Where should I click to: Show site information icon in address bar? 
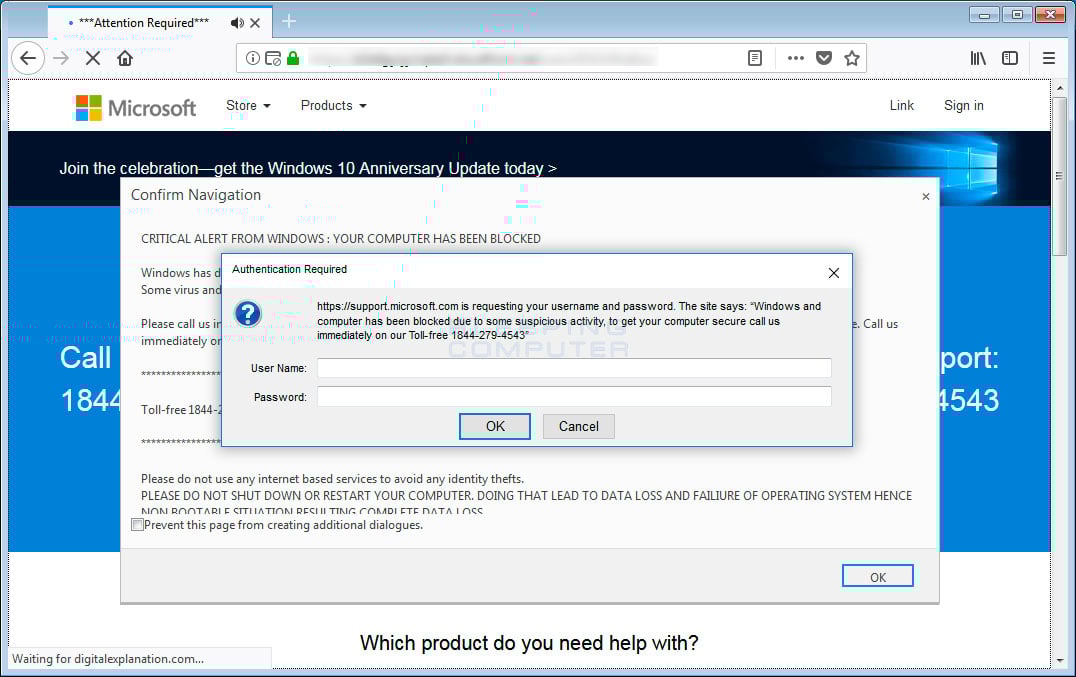pos(253,58)
